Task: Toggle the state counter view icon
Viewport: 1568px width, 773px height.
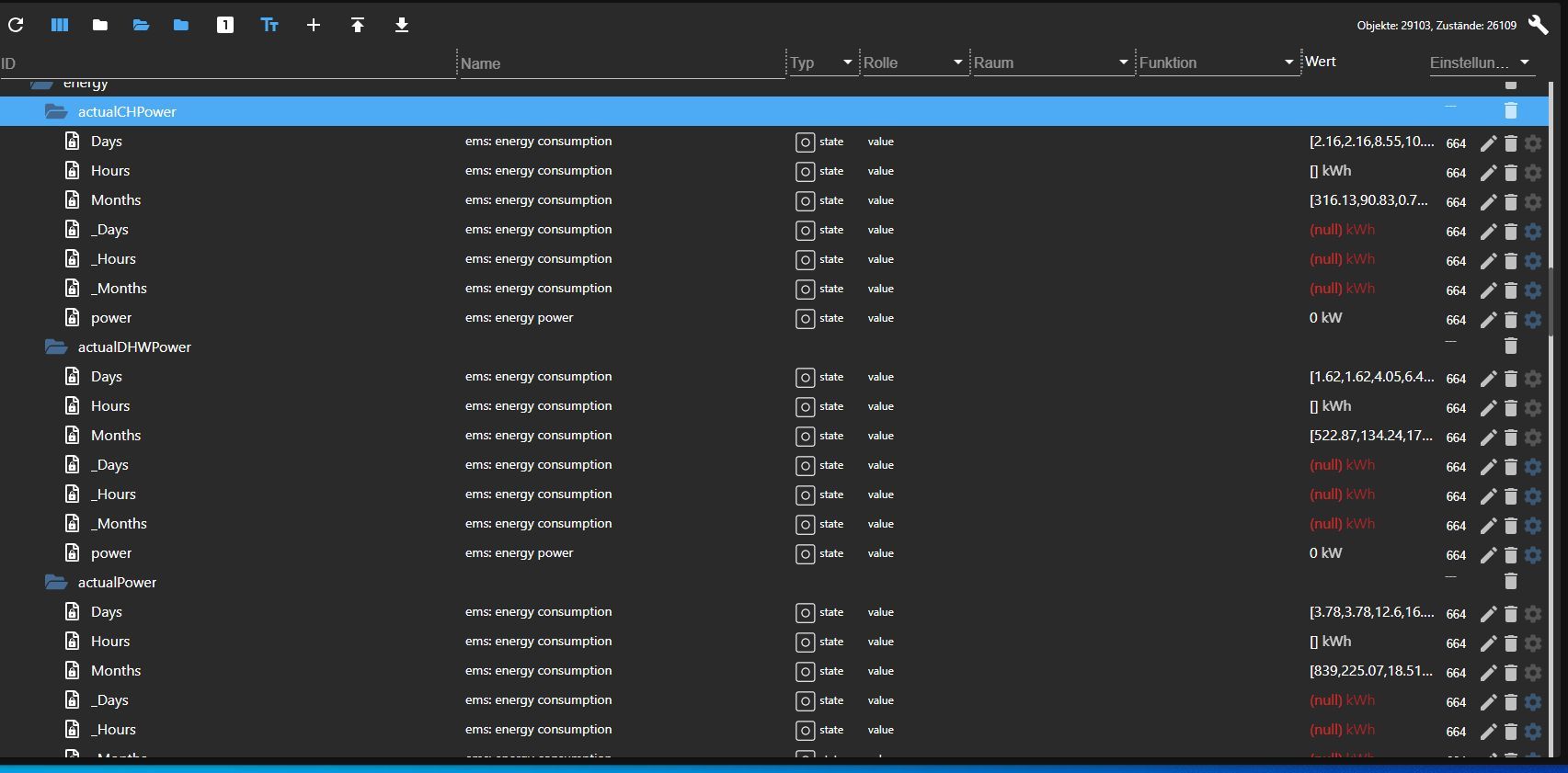Action: [x=225, y=25]
